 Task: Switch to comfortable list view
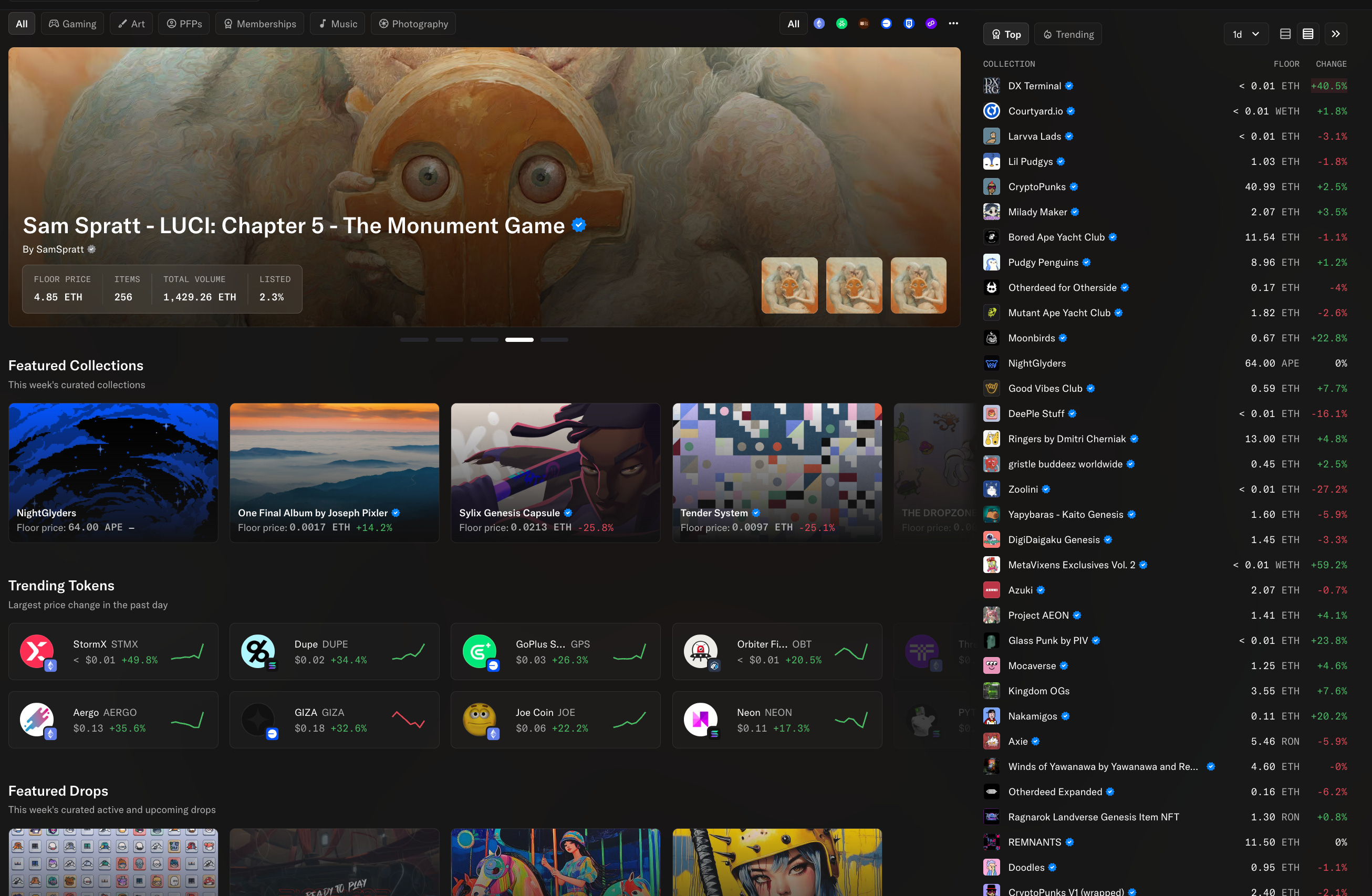click(x=1285, y=34)
